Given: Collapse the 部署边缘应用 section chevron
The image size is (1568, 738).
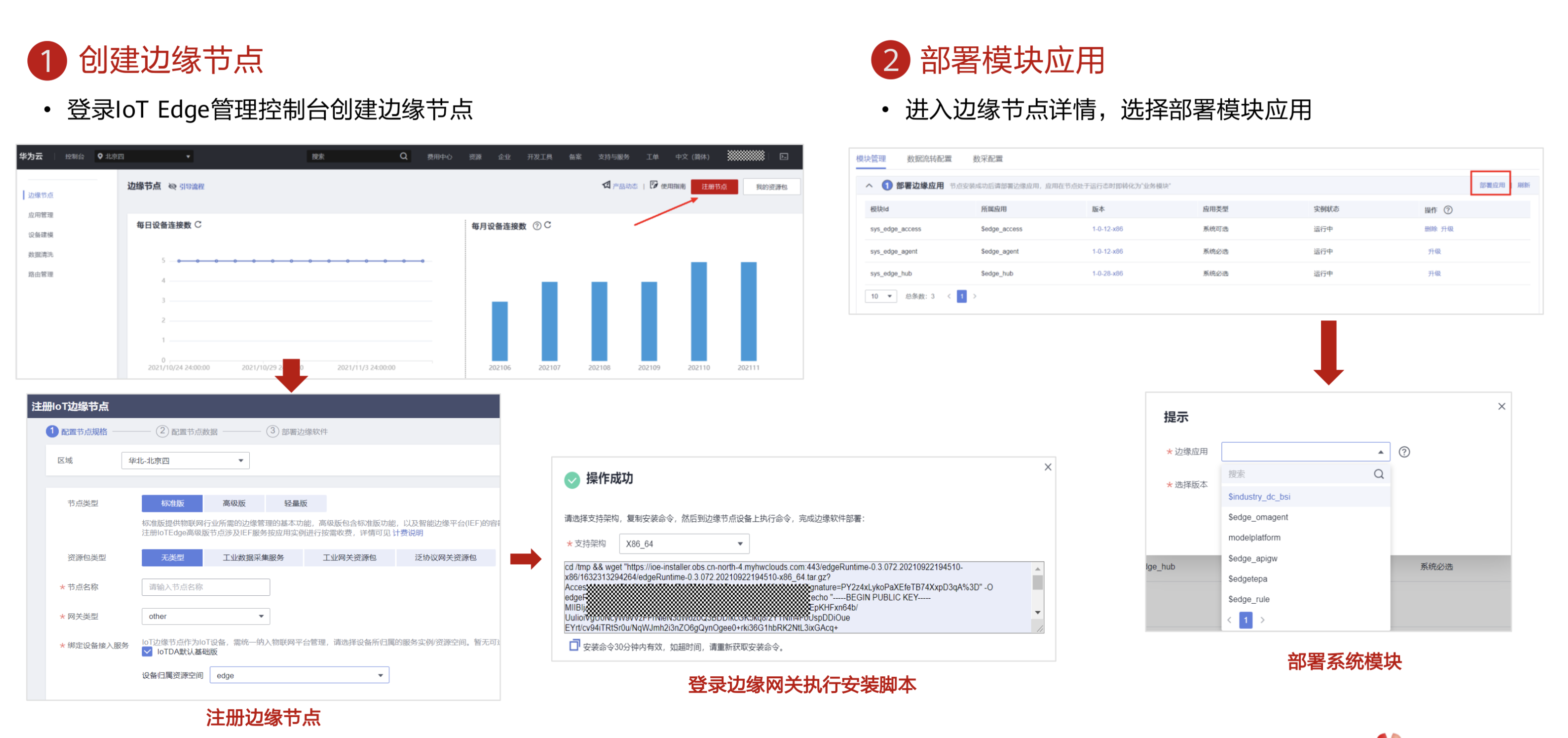Looking at the screenshot, I should coord(869,185).
